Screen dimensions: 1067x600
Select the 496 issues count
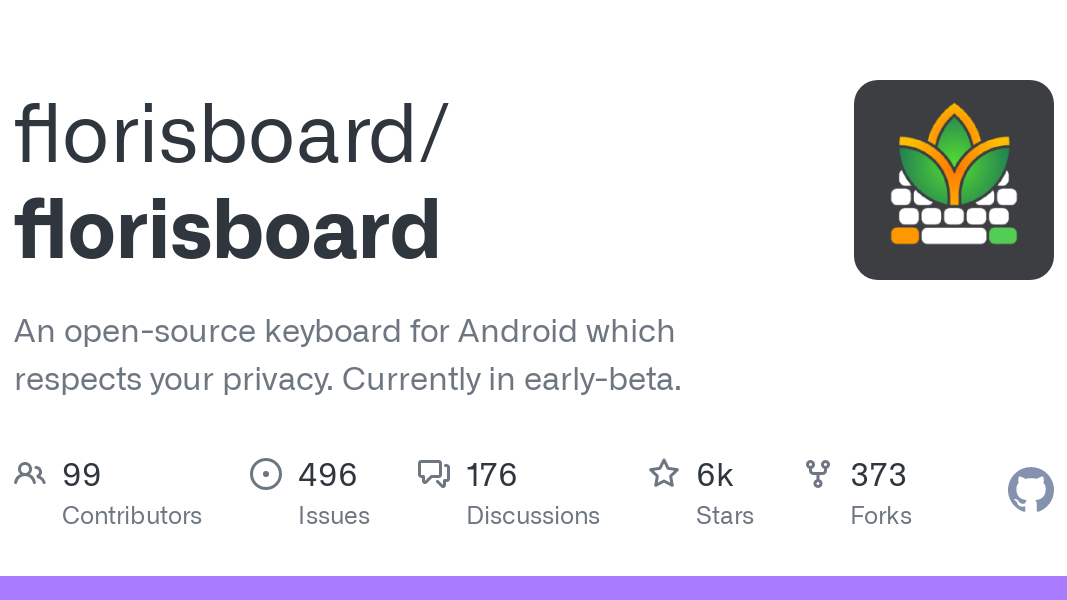click(327, 475)
